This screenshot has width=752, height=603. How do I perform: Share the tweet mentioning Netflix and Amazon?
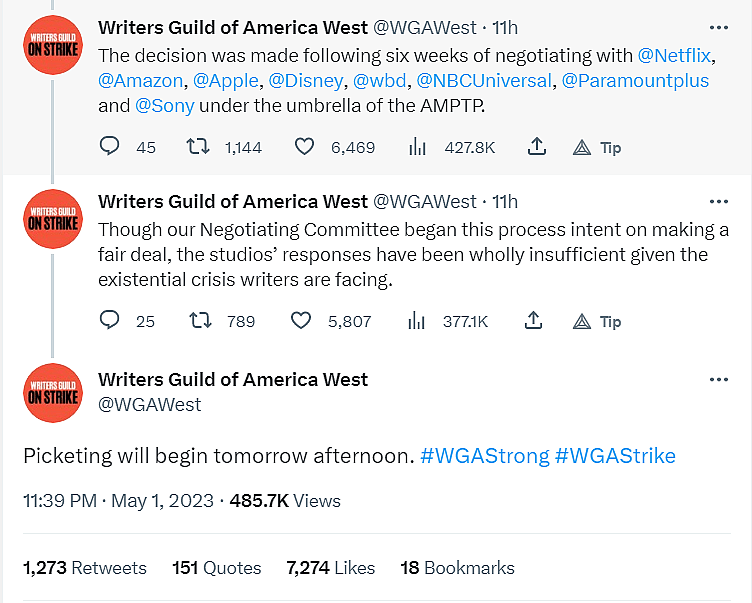[x=537, y=147]
